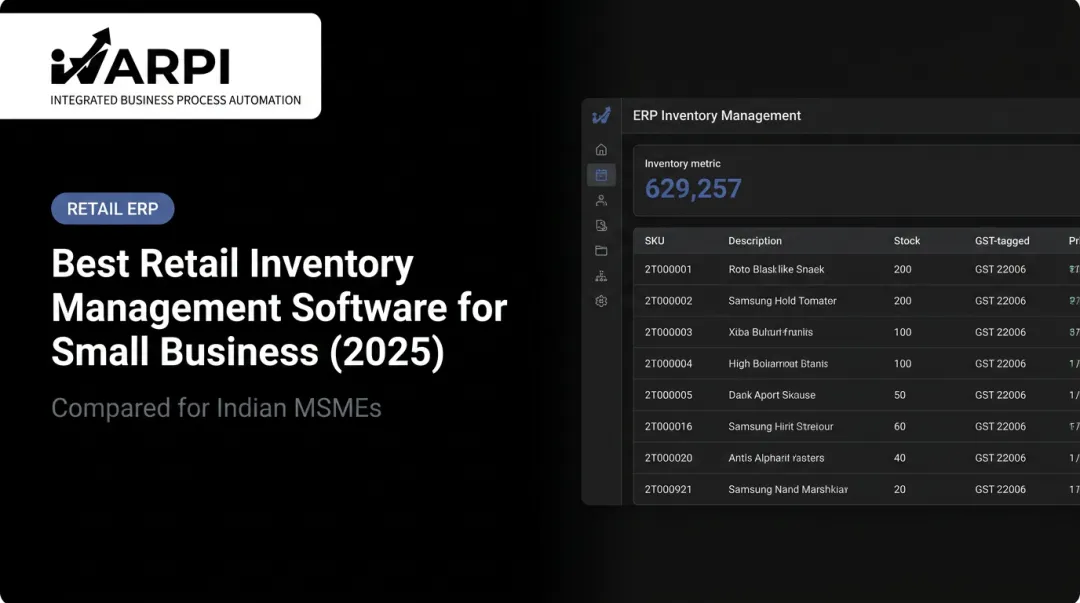This screenshot has height=603, width=1080.
Task: Click the ARPI logo banner
Action: point(160,66)
